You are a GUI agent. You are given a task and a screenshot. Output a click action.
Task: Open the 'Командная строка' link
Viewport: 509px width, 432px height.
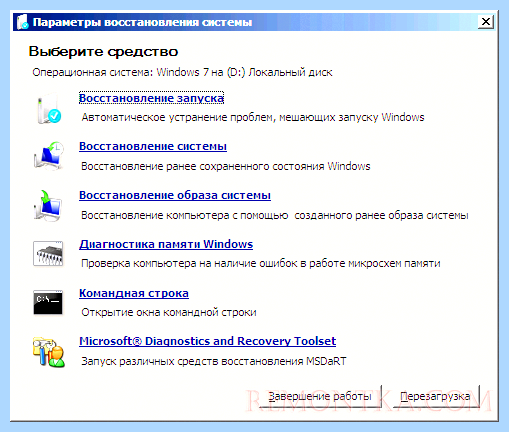point(134,293)
